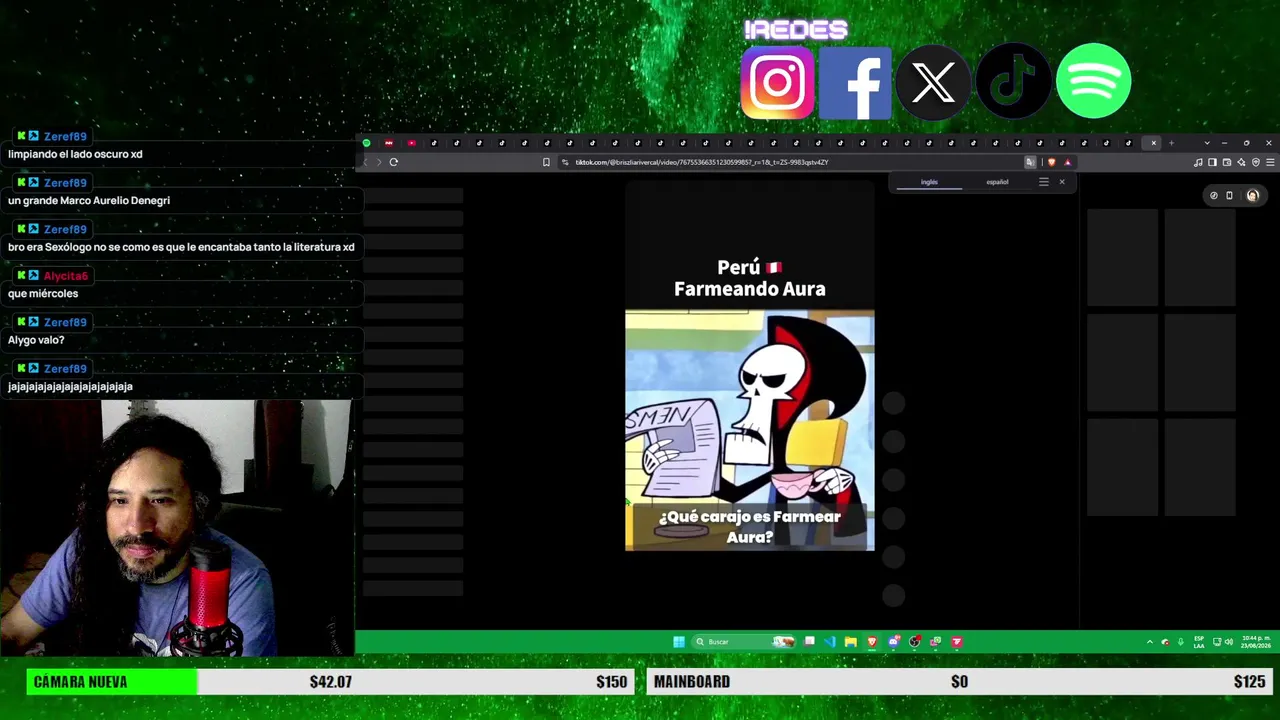The height and width of the screenshot is (720, 1280).
Task: Click the chat message 'Alygo valo?'
Action: tap(36, 340)
